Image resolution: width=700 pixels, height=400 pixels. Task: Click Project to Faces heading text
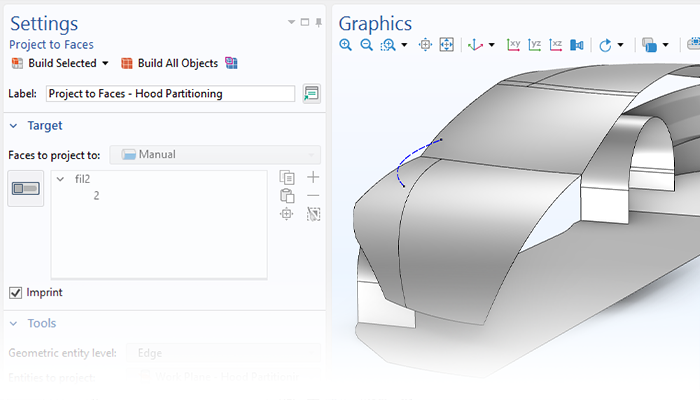(x=51, y=45)
